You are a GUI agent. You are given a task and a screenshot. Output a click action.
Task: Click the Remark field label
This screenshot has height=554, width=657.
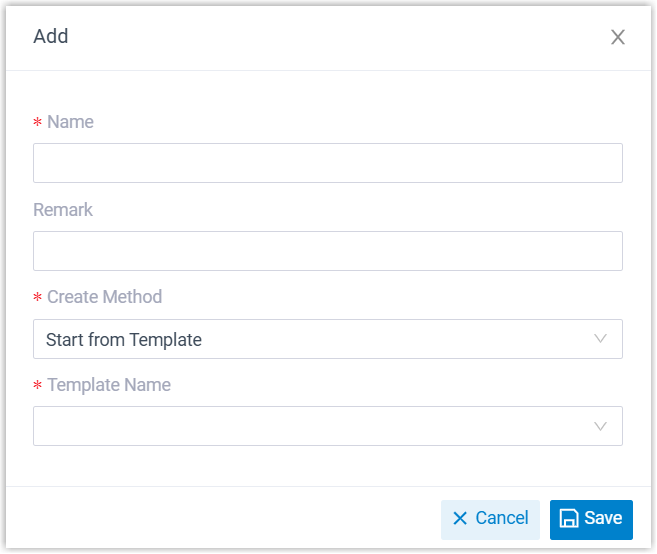[x=63, y=210]
